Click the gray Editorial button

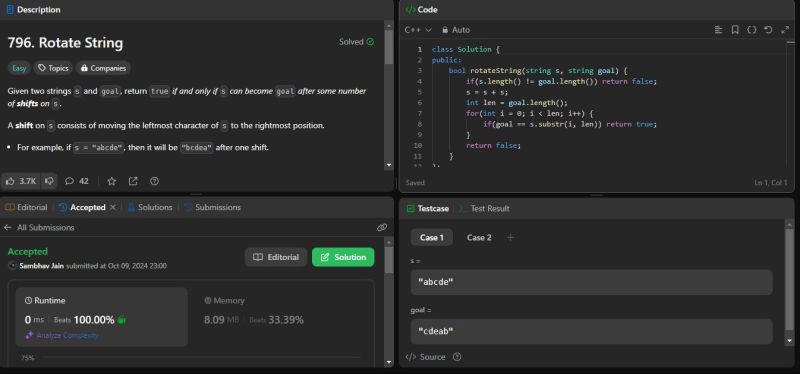pos(276,257)
